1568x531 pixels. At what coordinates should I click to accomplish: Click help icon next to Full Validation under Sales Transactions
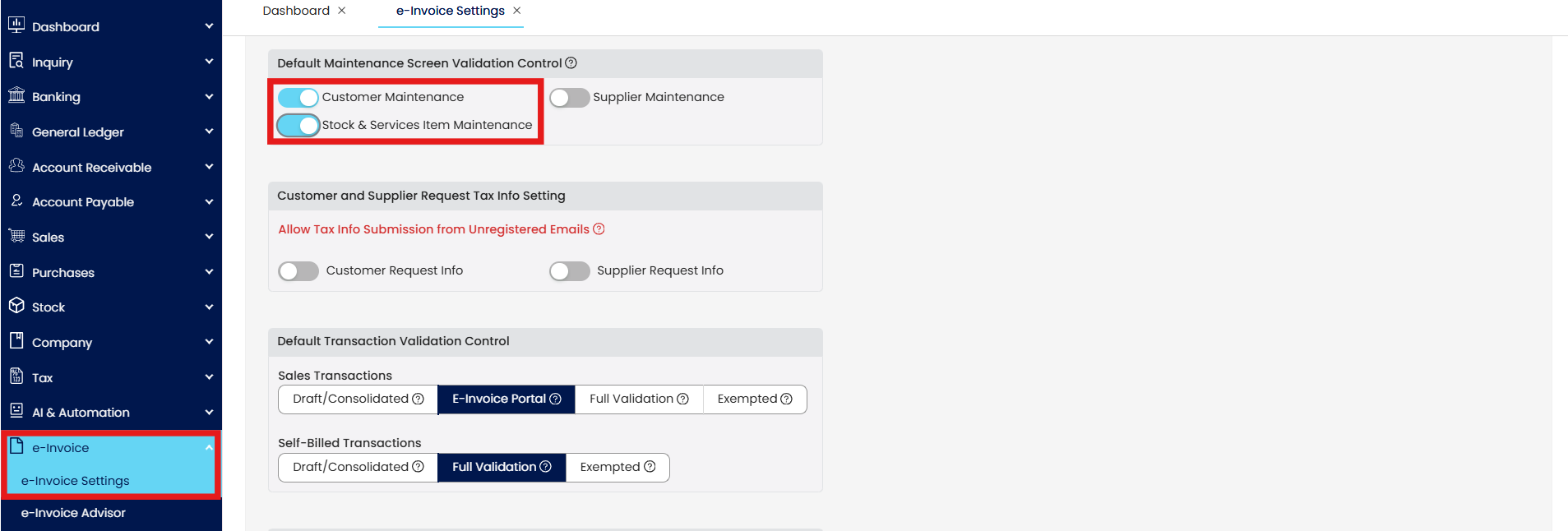(x=682, y=399)
